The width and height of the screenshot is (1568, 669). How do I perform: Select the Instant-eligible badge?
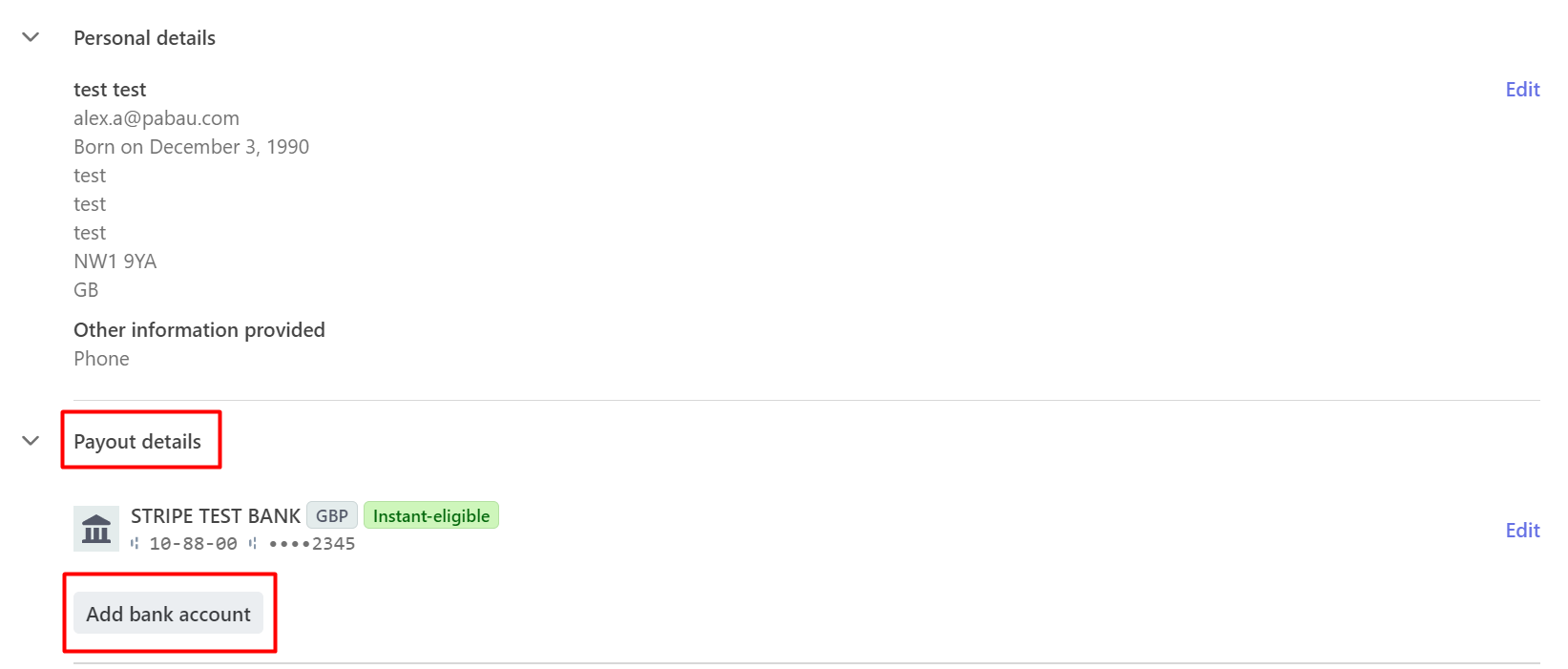(x=431, y=515)
